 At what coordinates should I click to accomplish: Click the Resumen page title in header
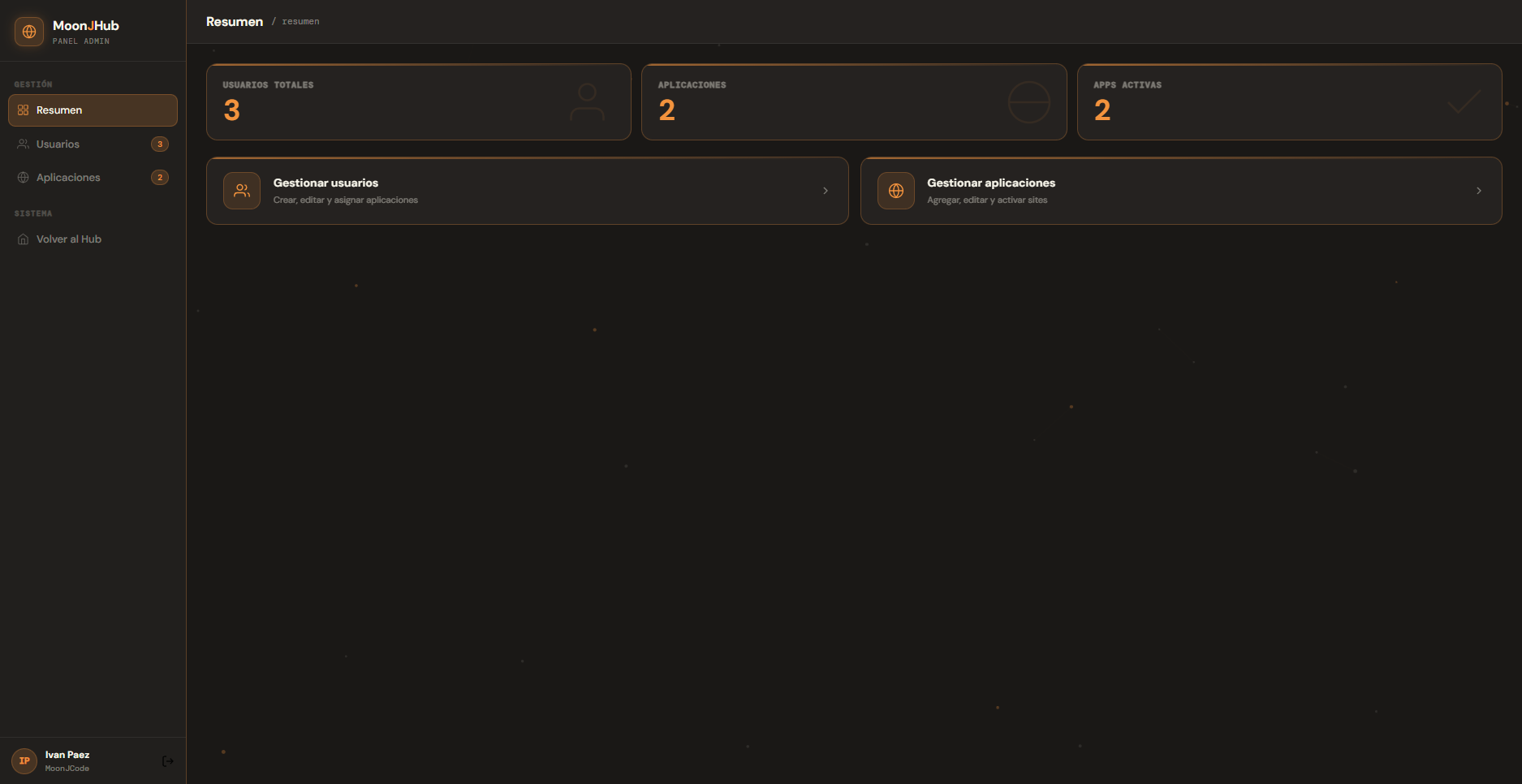tap(235, 22)
